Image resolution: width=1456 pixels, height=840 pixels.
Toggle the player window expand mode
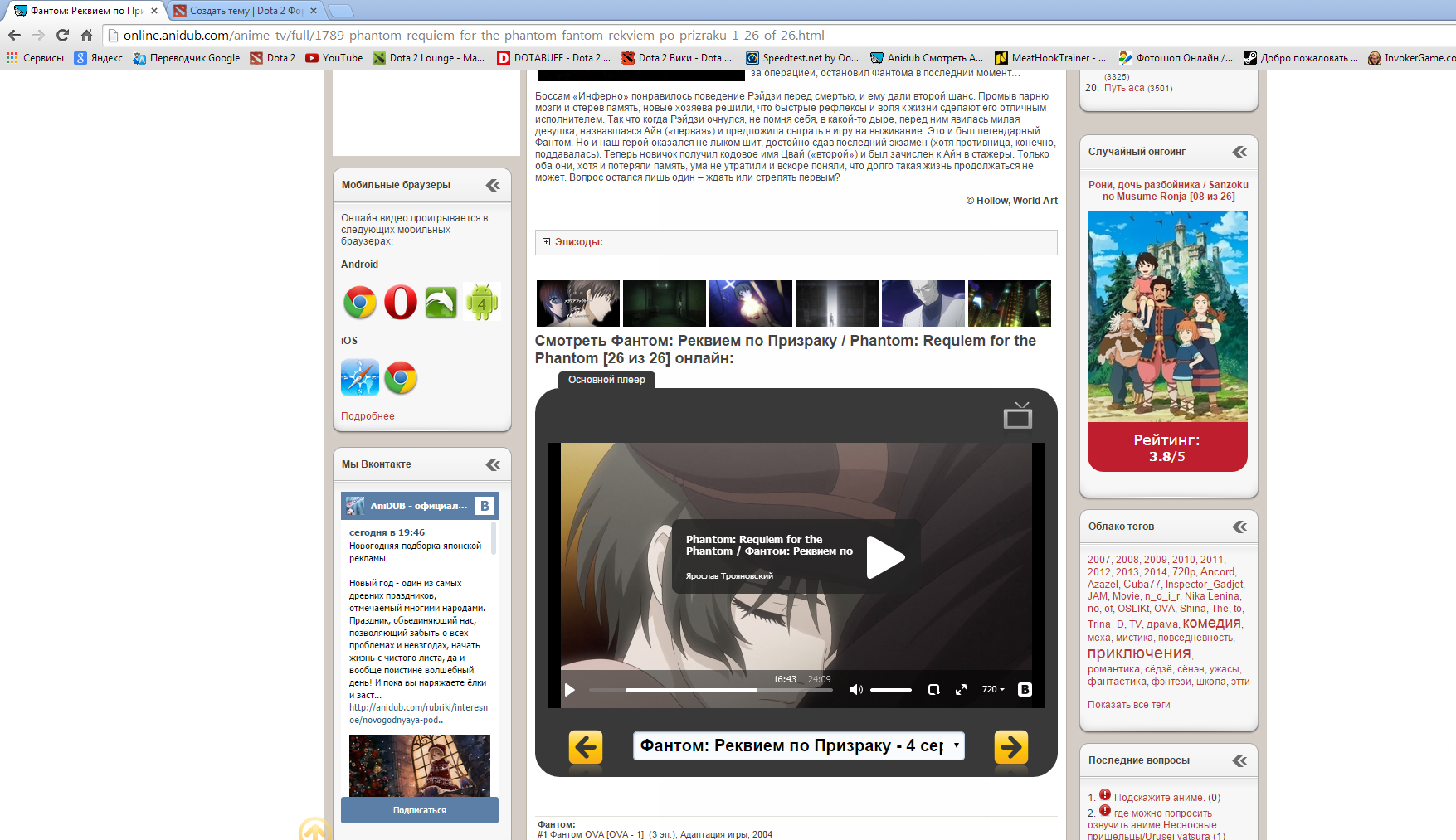[x=934, y=689]
